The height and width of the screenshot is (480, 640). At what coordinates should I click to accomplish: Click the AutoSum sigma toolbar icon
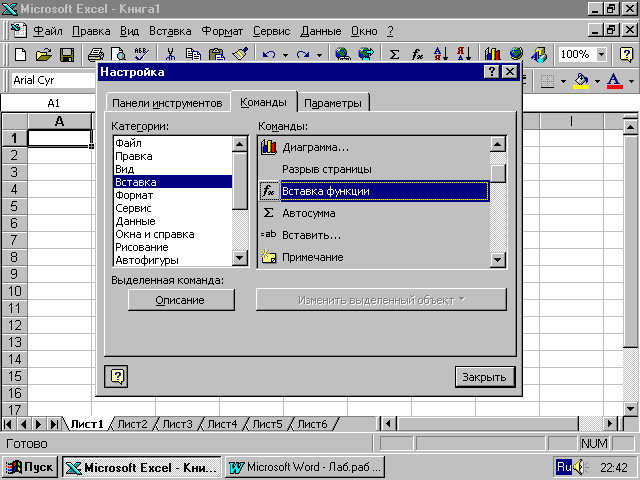coord(394,54)
